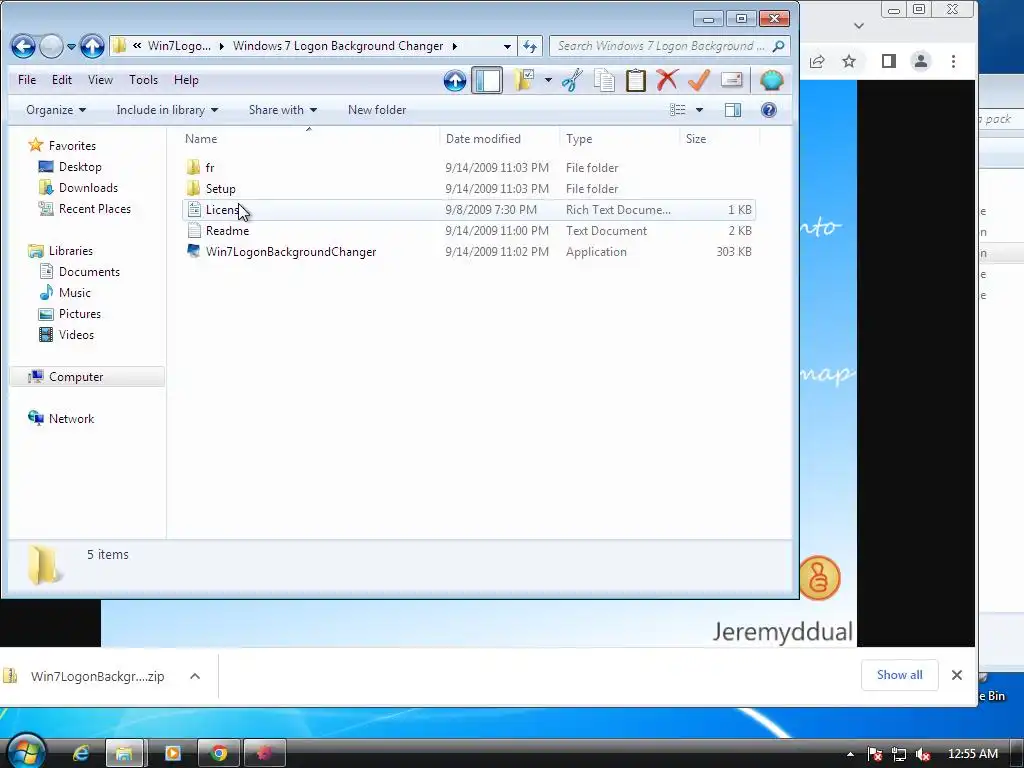
Task: Click the red Delete X icon
Action: 667,80
